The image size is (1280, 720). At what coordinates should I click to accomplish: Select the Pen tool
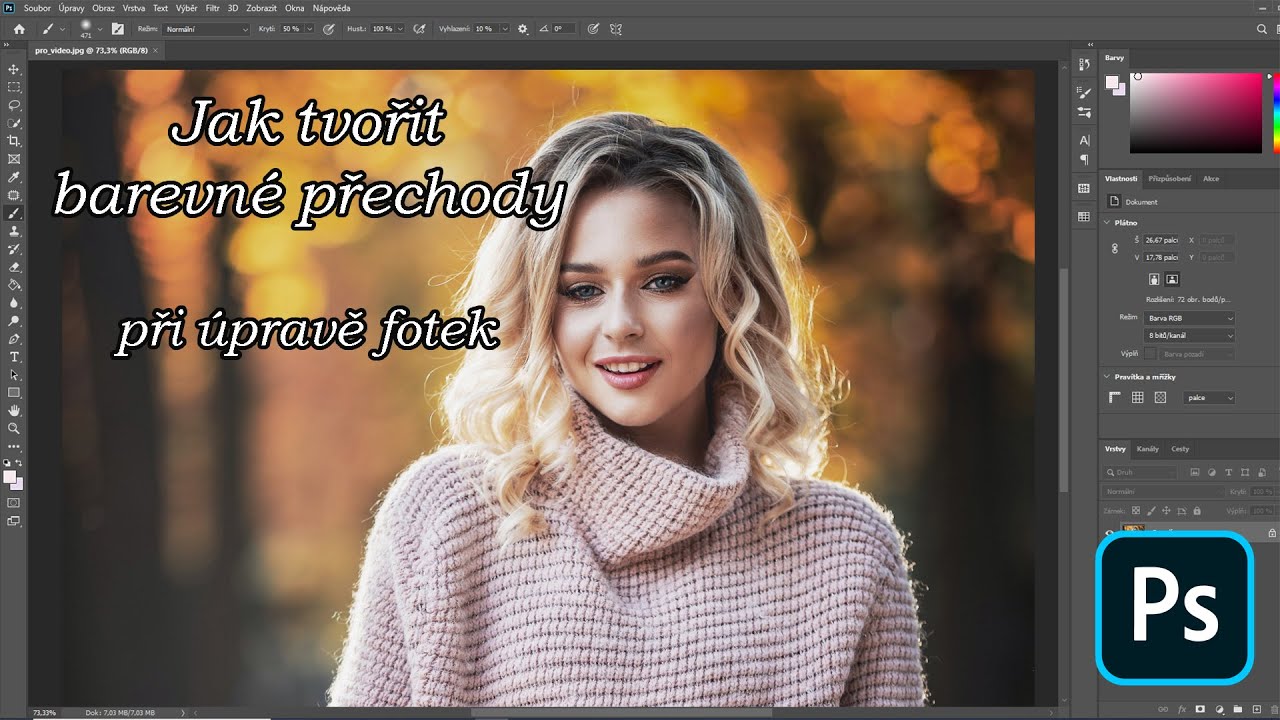tap(14, 339)
